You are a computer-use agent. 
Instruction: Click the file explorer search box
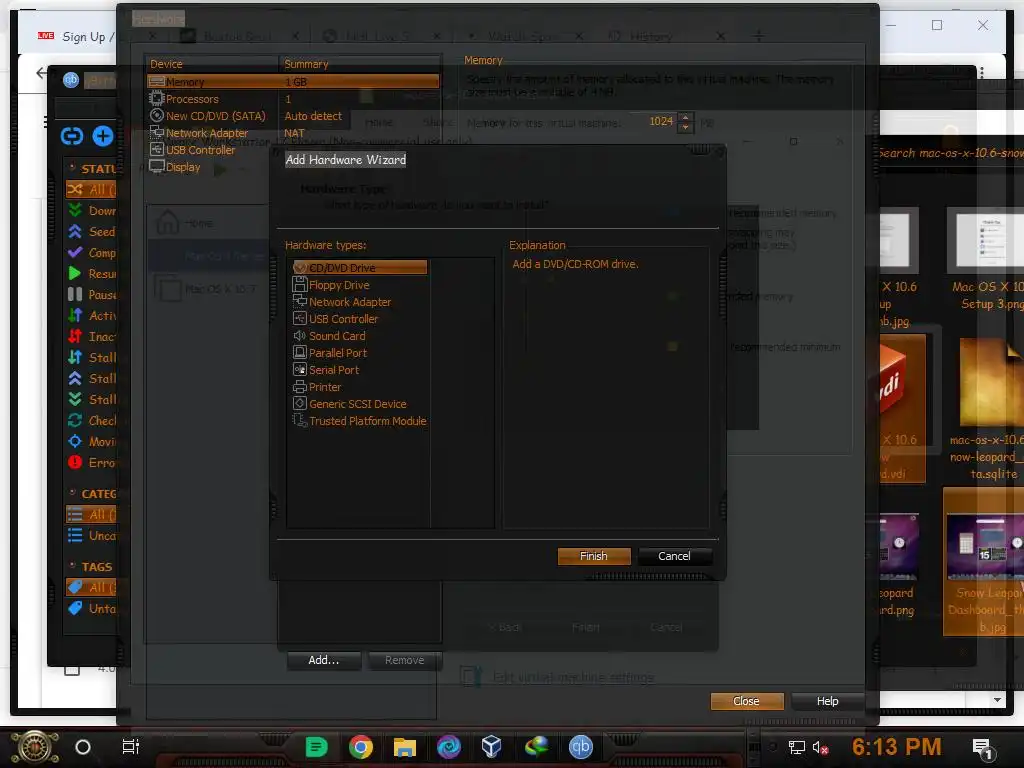950,153
